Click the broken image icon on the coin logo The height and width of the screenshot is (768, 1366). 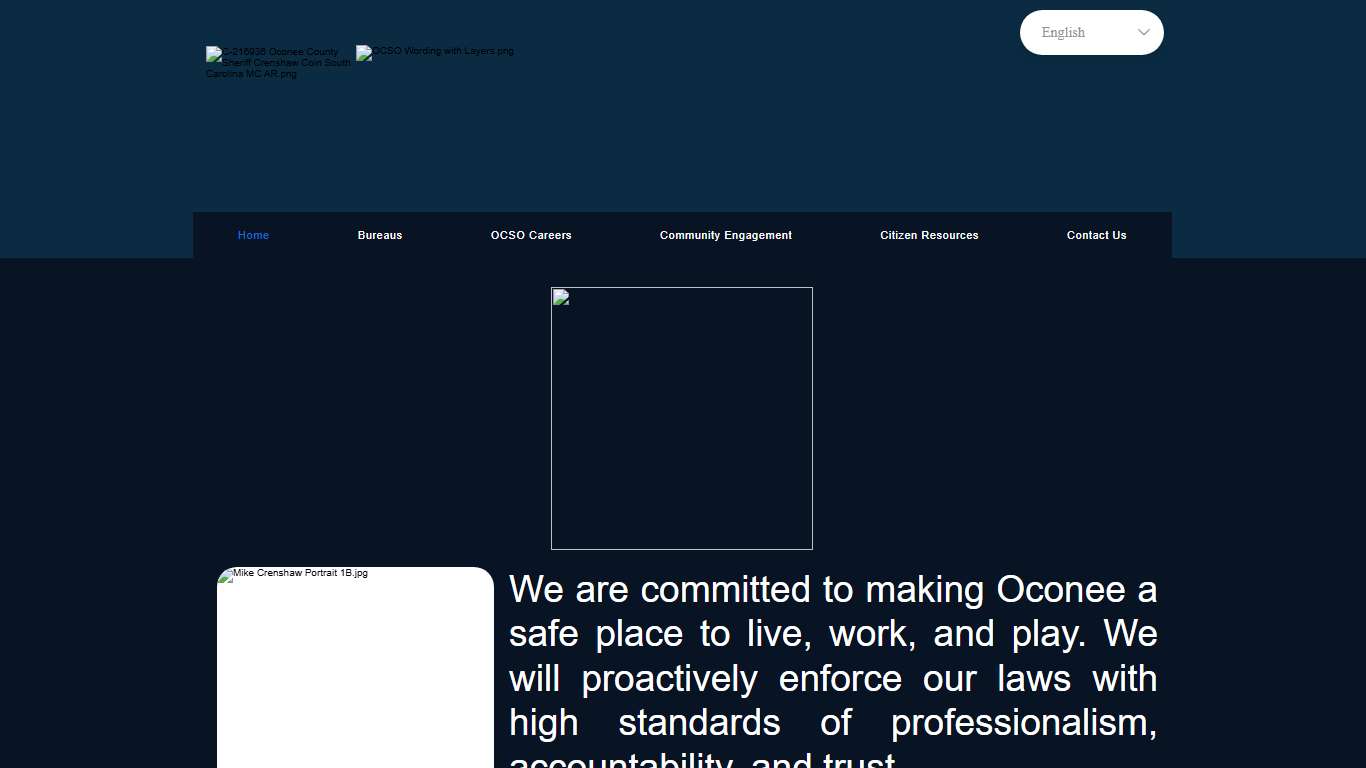coord(211,53)
